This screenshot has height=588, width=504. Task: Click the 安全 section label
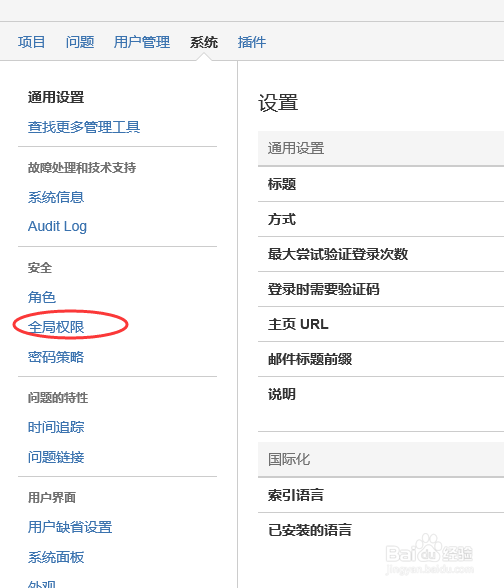coord(40,268)
